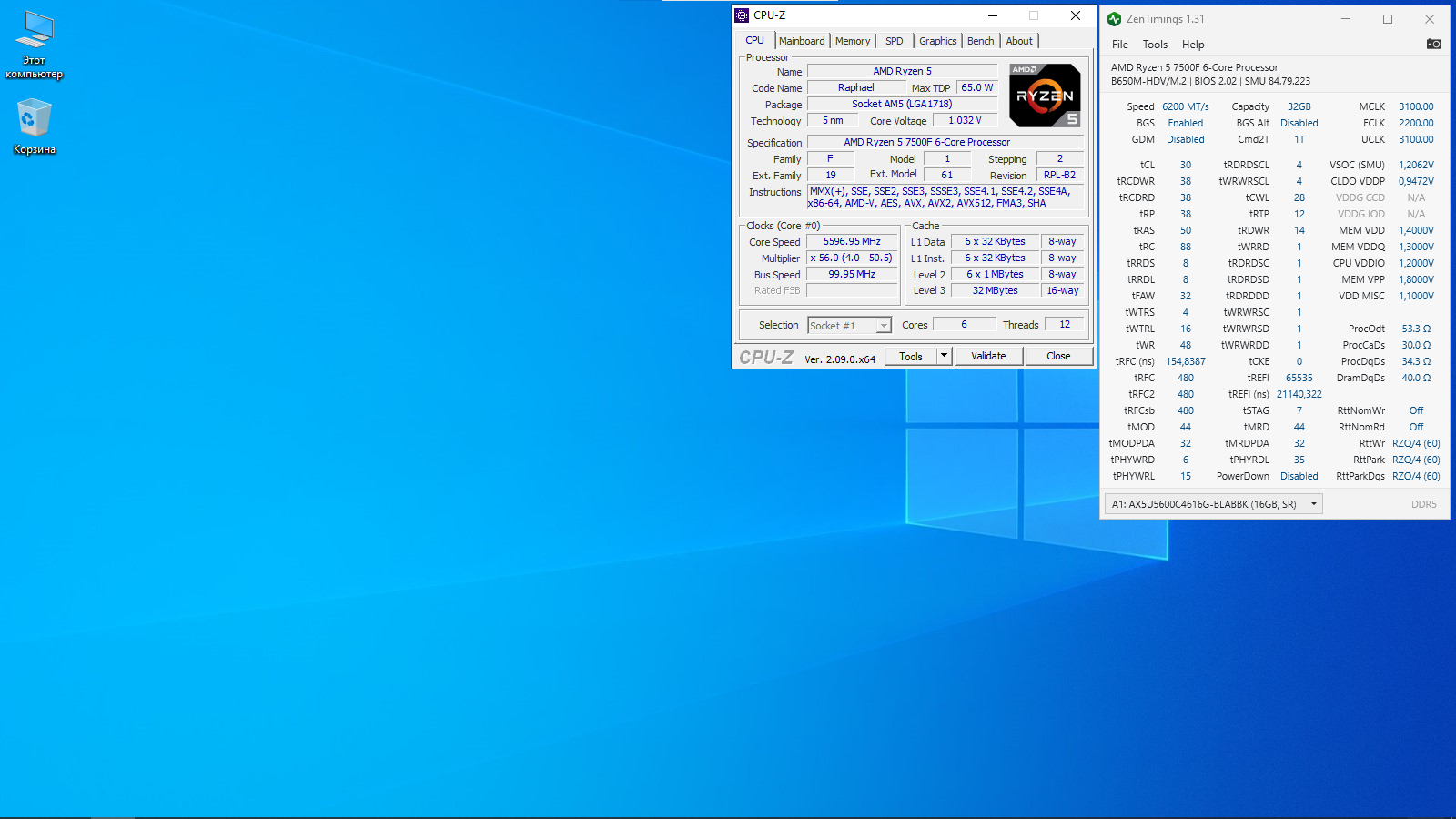Click the VSOC (SMU) value 1,2062V
Image resolution: width=1456 pixels, height=819 pixels.
click(1416, 165)
